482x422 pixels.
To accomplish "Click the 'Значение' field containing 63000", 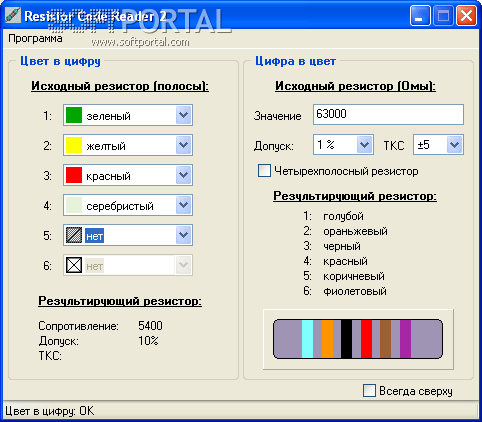I will pos(388,114).
